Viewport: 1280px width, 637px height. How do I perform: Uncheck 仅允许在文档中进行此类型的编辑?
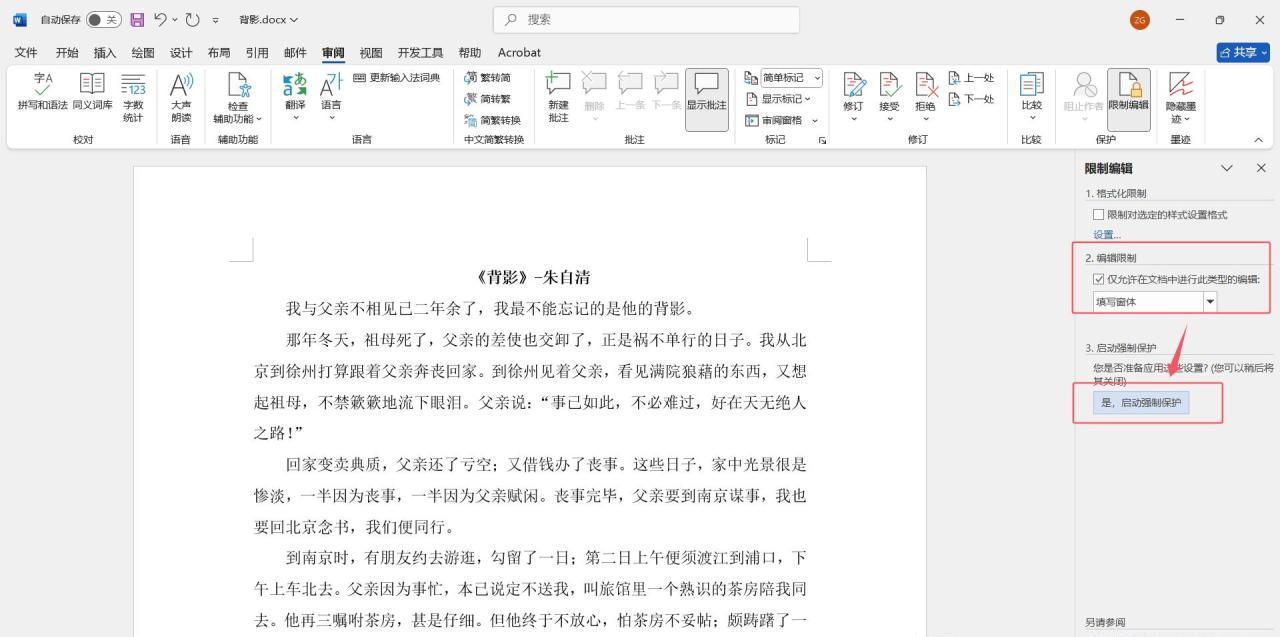[x=1099, y=279]
